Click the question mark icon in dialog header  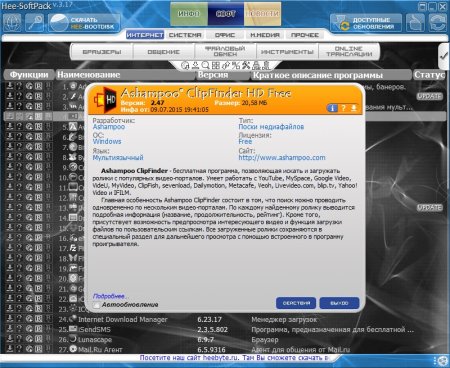click(x=343, y=108)
